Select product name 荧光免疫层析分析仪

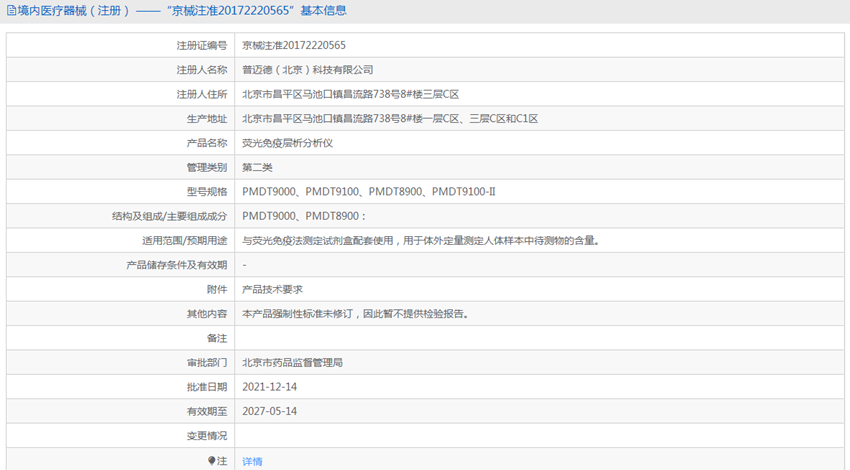287,143
